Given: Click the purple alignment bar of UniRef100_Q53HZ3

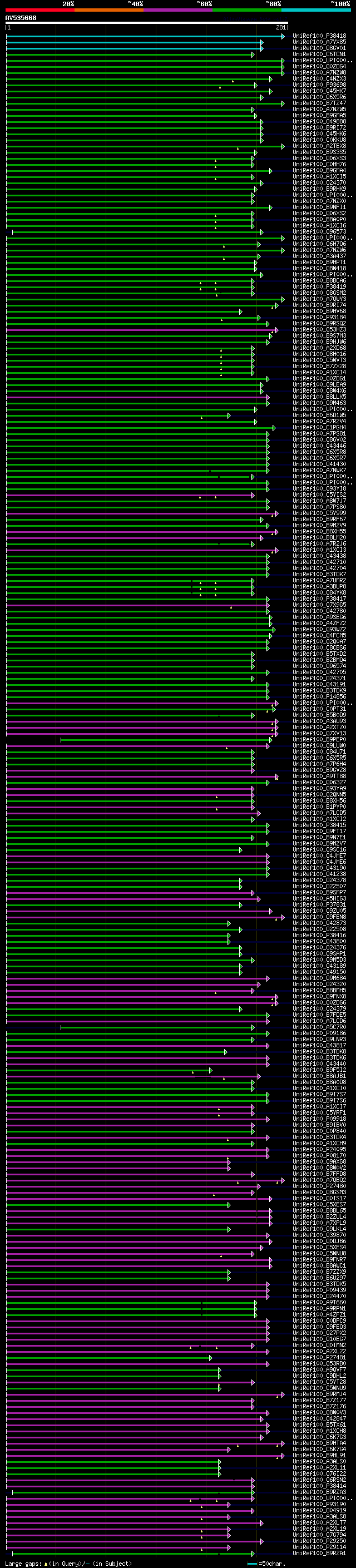Looking at the screenshot, I should click(x=142, y=330).
